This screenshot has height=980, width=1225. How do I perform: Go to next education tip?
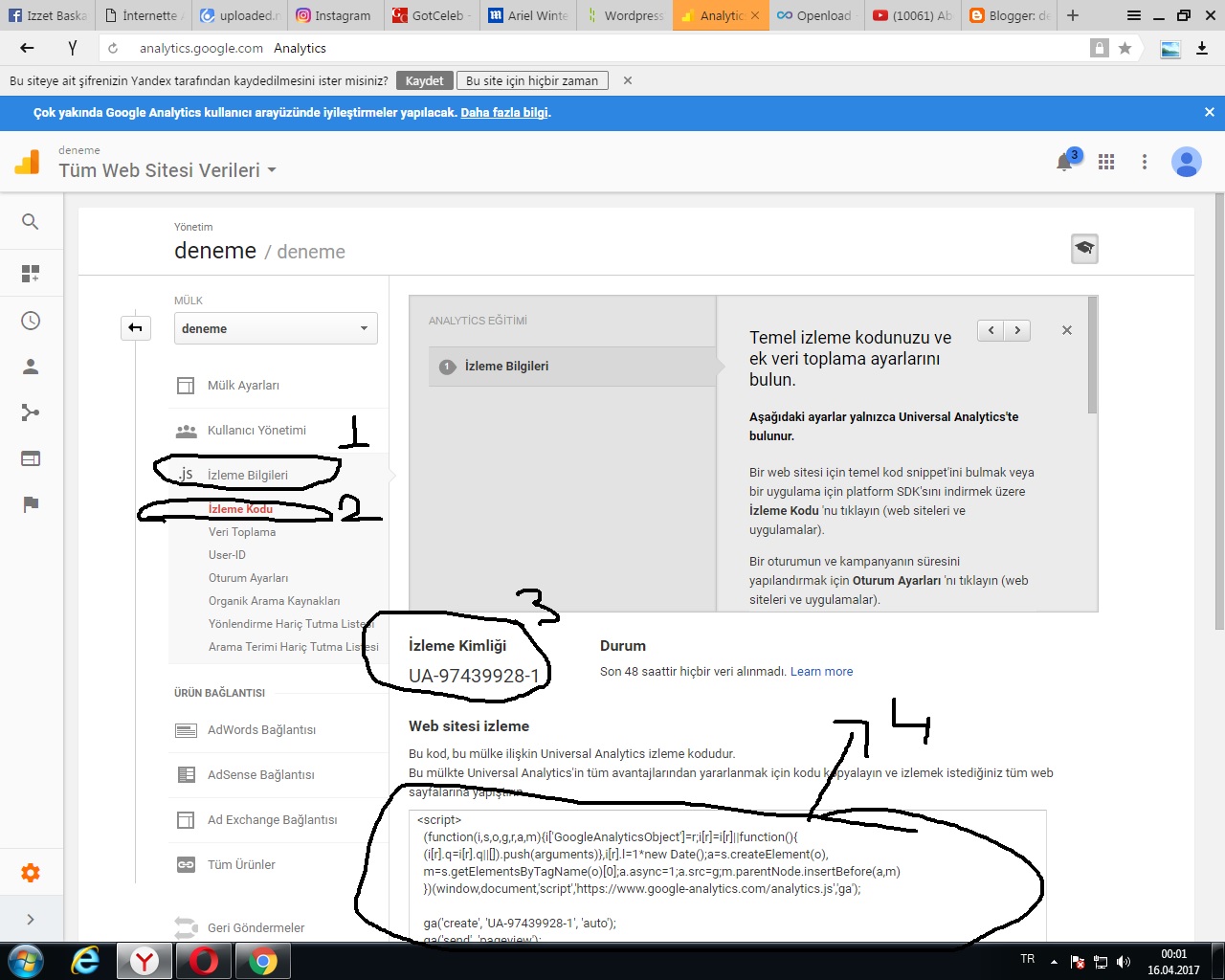[1017, 330]
